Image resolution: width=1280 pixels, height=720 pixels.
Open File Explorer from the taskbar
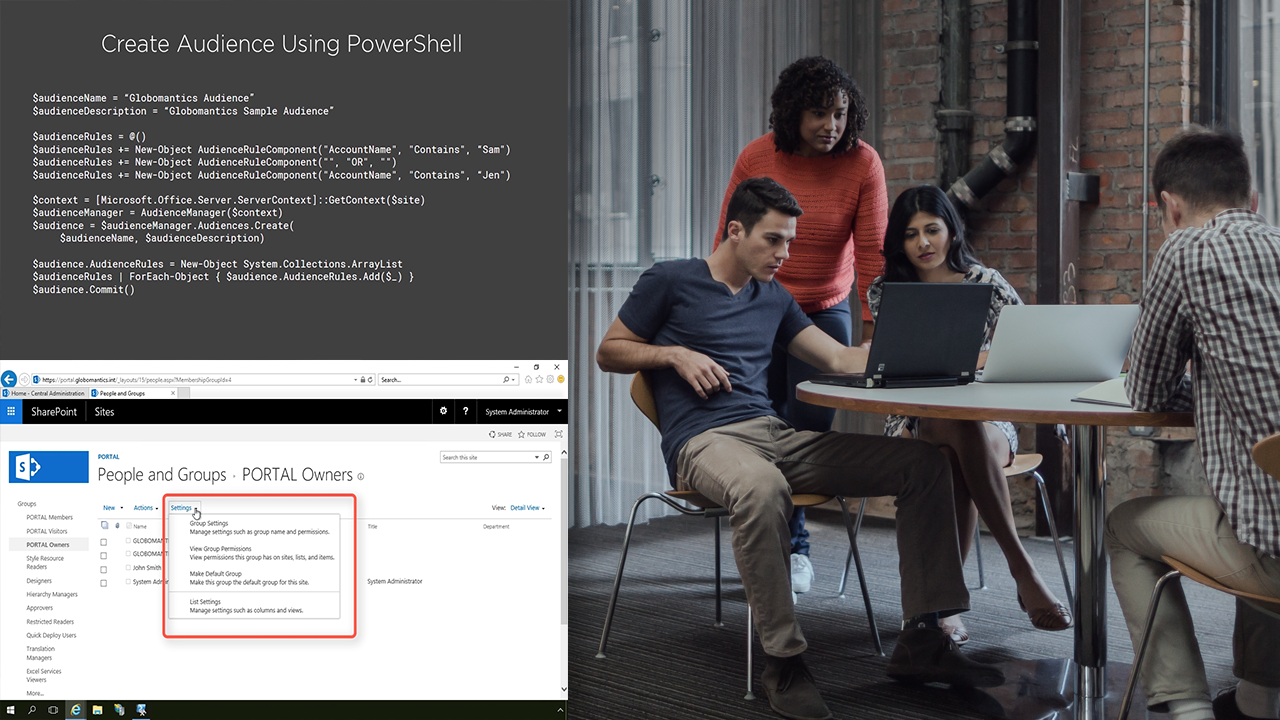coord(98,710)
